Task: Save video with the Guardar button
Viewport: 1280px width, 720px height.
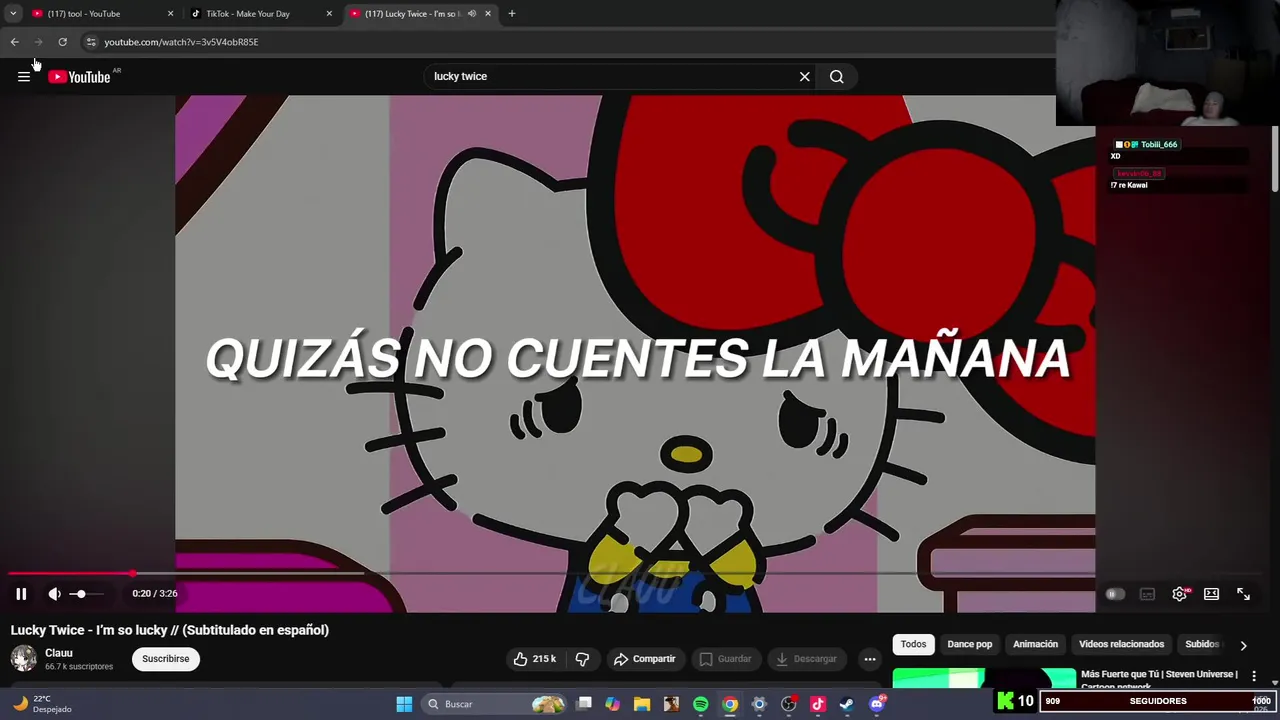Action: [x=725, y=659]
